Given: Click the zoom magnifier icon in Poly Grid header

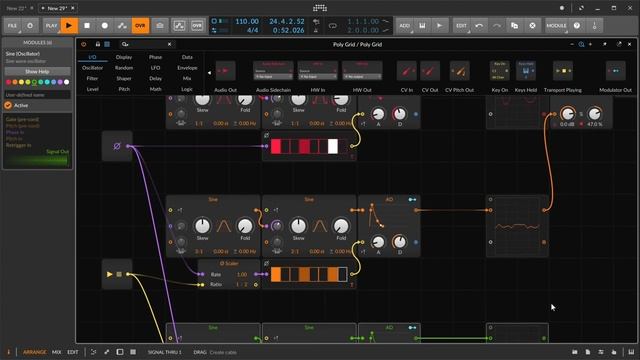Looking at the screenshot, I should (x=581, y=44).
